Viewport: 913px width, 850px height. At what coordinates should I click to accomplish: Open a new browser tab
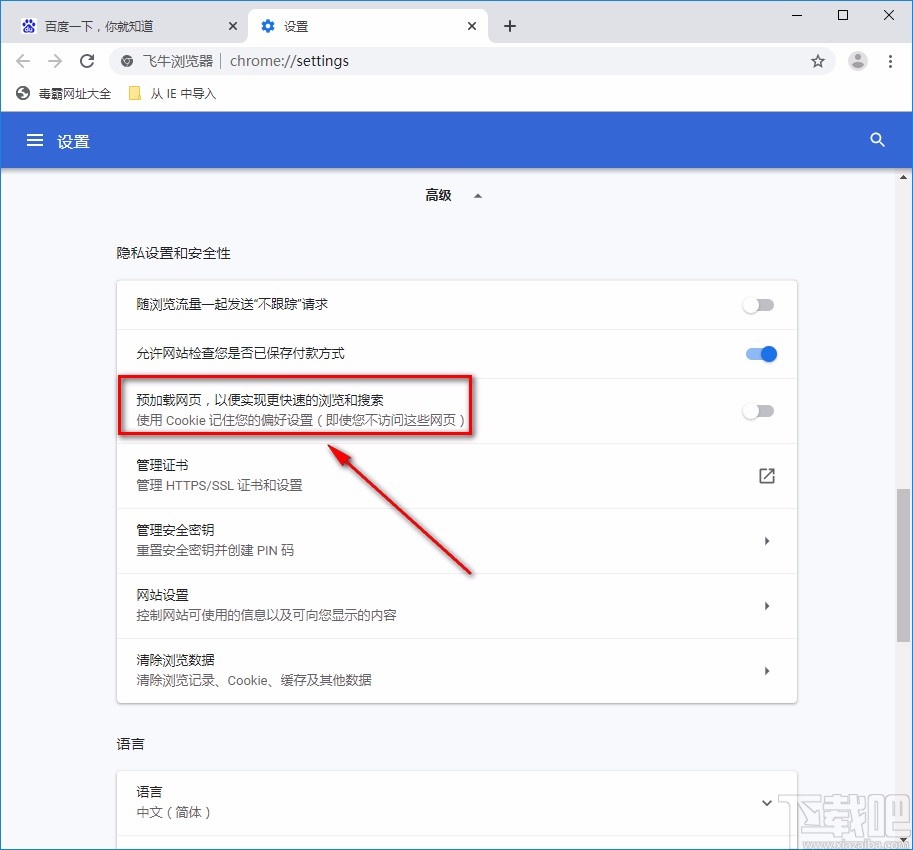click(510, 25)
